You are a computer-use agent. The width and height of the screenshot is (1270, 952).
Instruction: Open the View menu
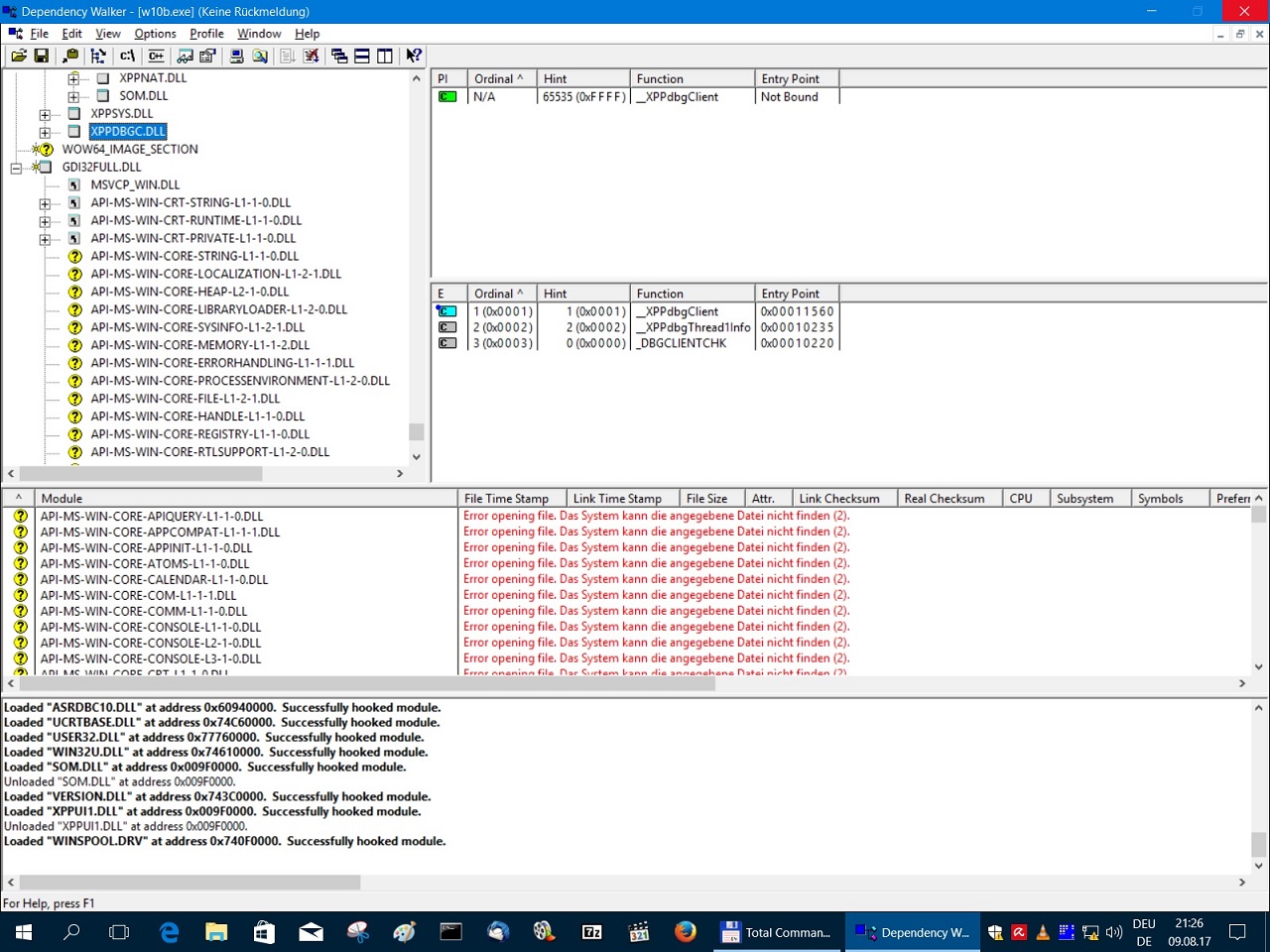tap(108, 34)
